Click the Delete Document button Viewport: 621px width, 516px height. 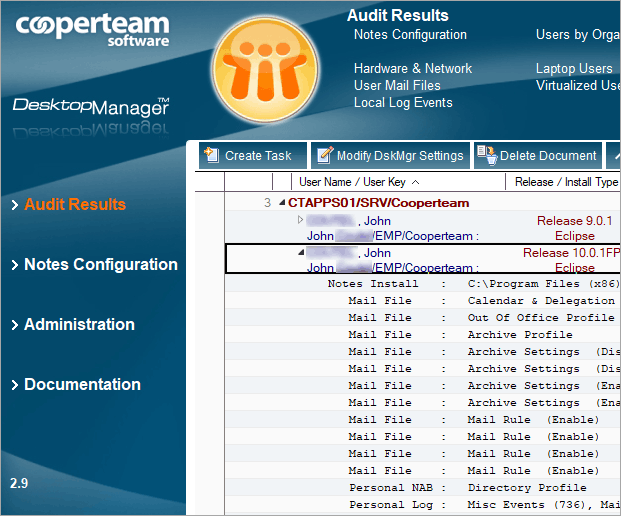538,155
